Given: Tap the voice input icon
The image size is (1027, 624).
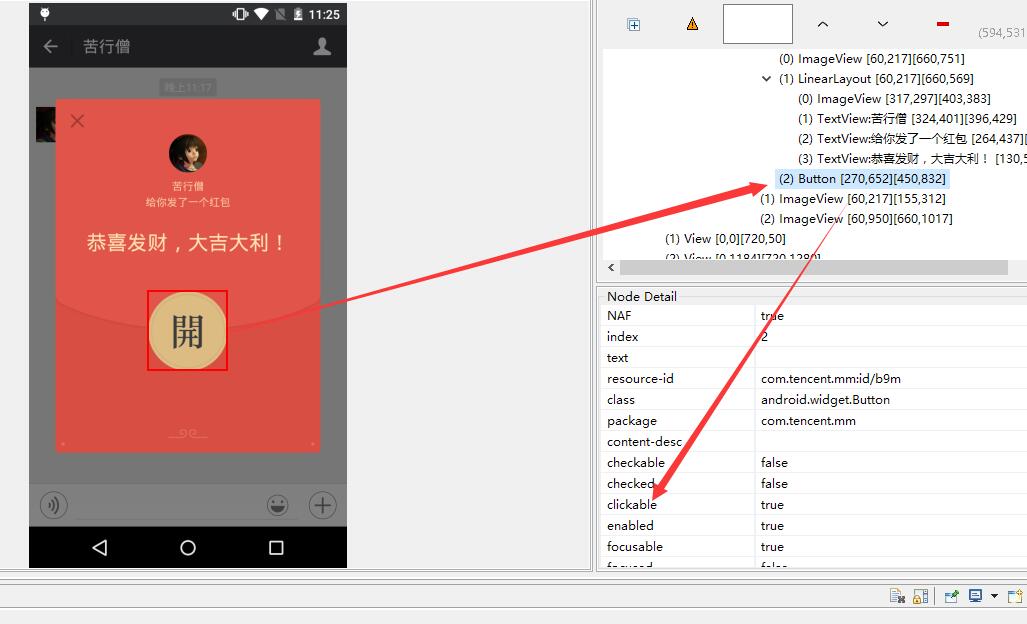Looking at the screenshot, I should tap(54, 505).
